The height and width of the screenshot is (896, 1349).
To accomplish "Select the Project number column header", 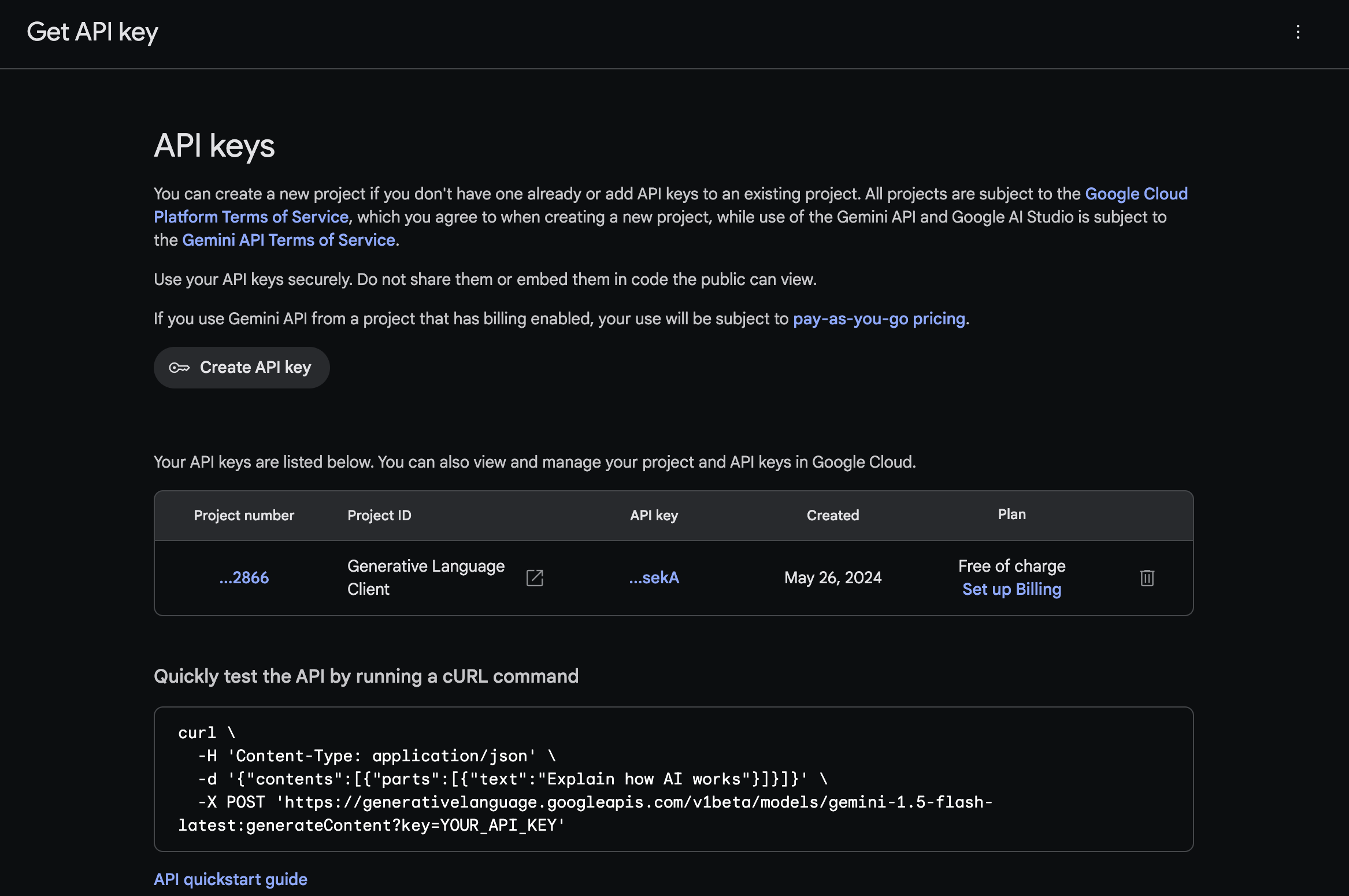I will tap(243, 515).
